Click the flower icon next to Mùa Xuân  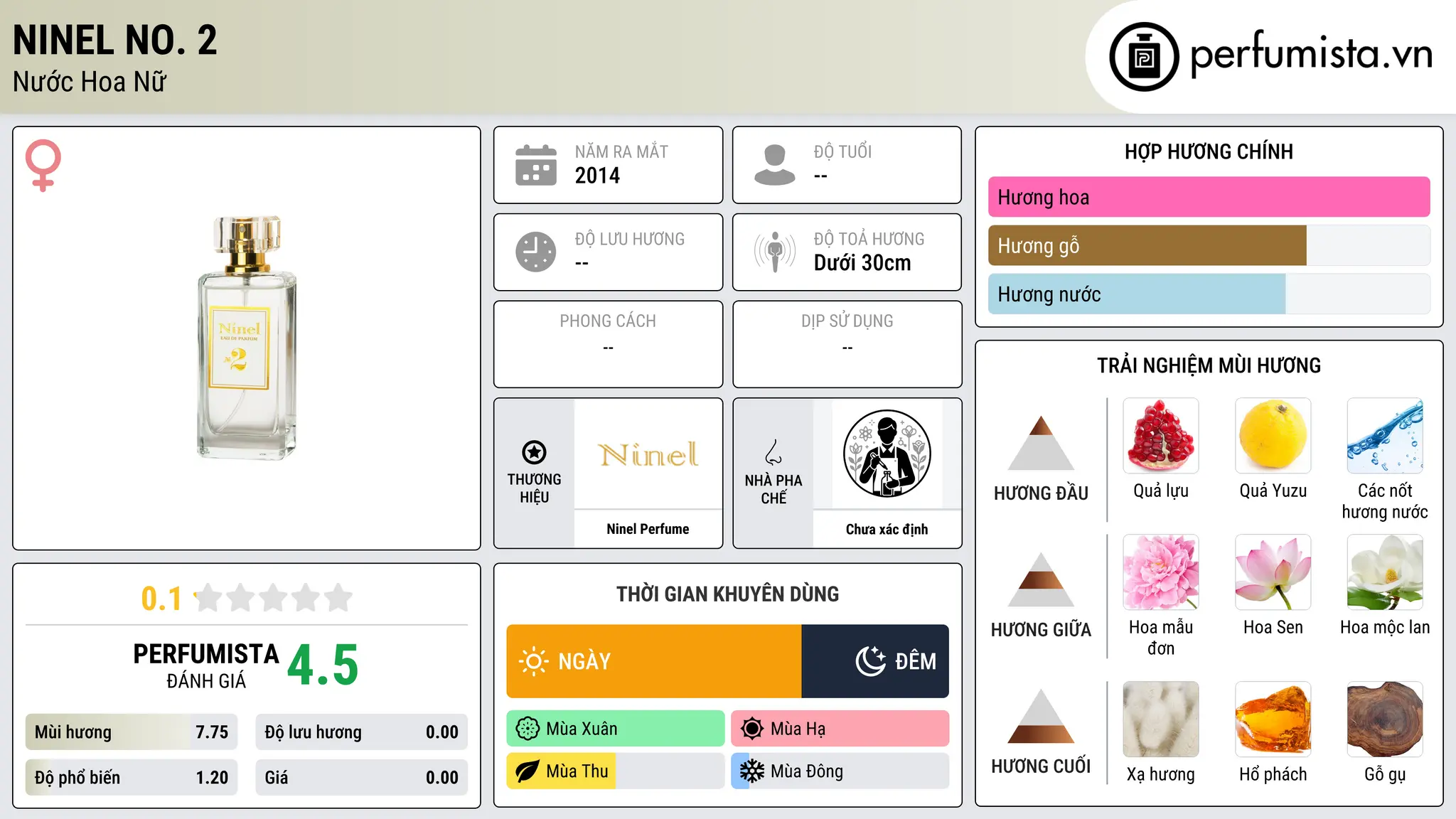pyautogui.click(x=528, y=729)
